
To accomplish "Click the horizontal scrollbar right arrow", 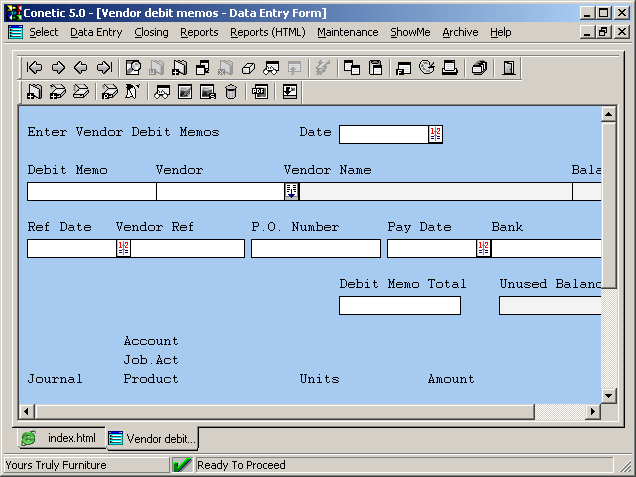I will point(592,412).
